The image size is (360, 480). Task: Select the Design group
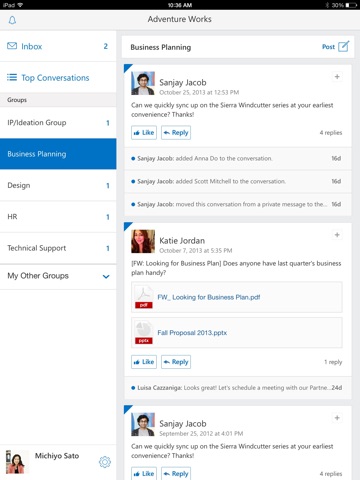[x=58, y=185]
